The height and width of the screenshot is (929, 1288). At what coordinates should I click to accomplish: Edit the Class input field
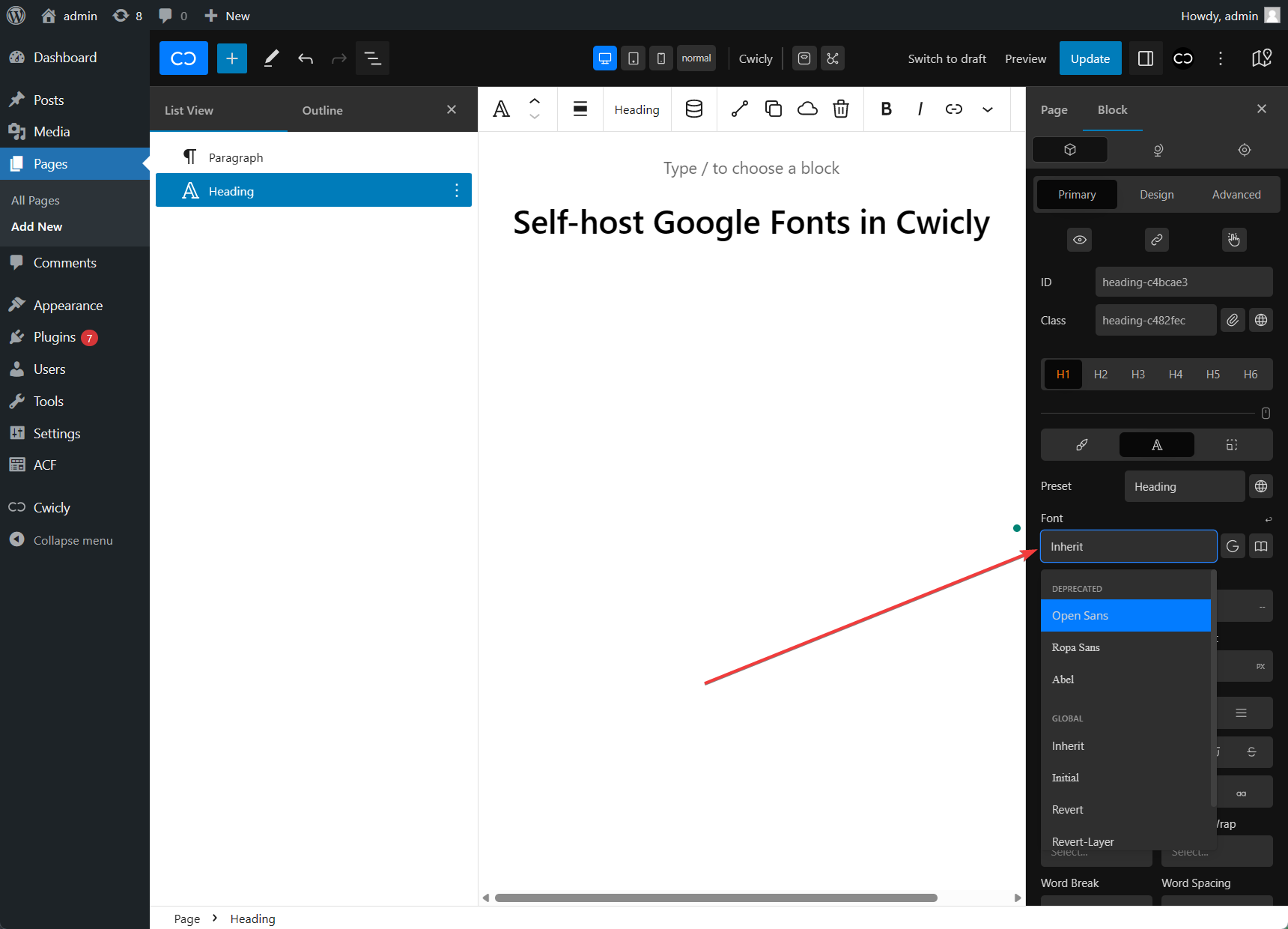[1156, 321]
